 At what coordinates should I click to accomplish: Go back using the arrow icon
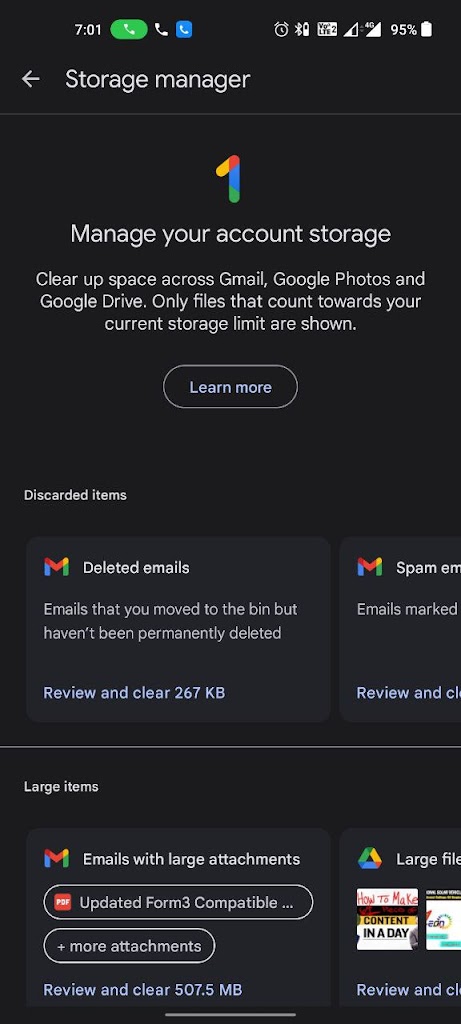click(x=31, y=80)
